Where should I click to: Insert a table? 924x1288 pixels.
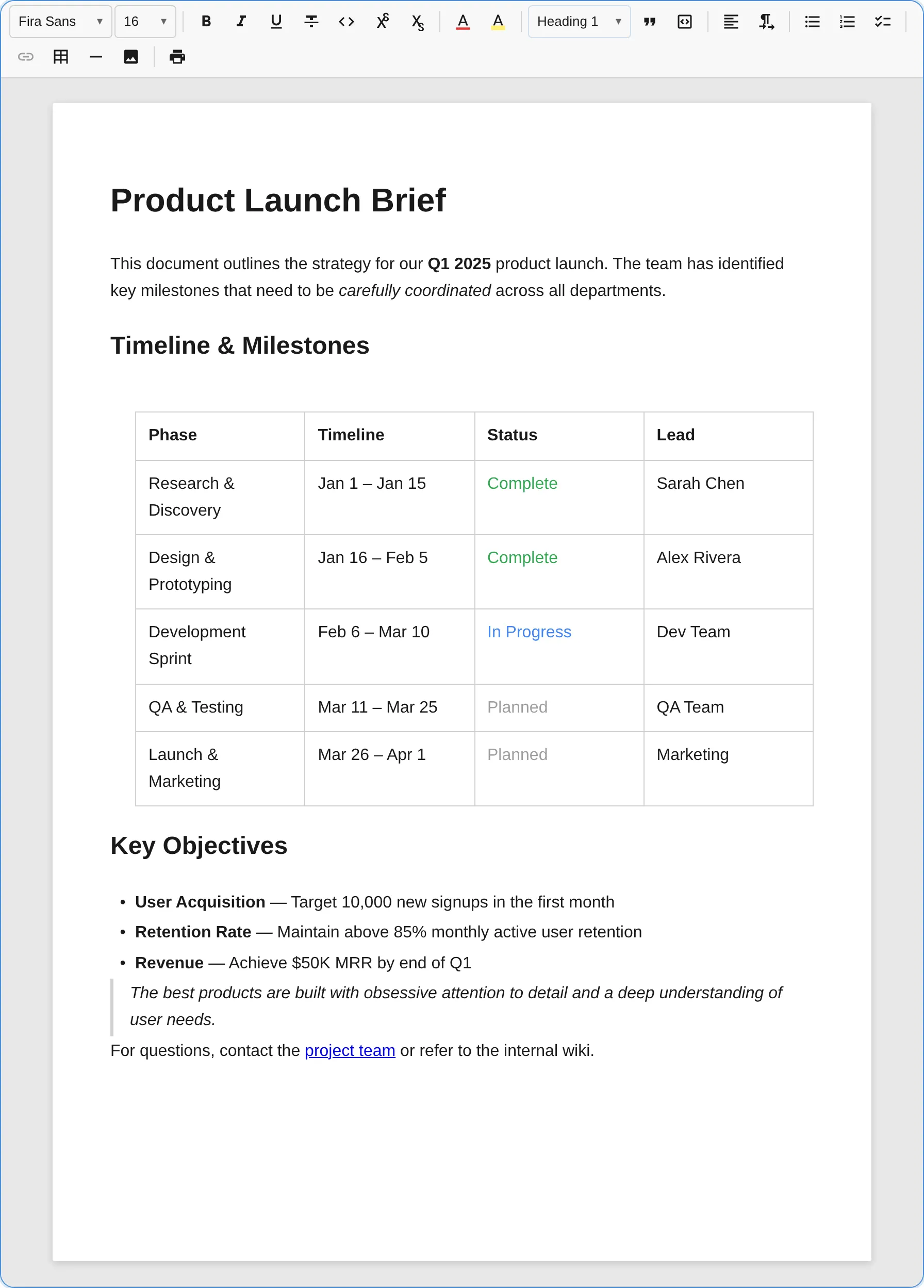click(61, 57)
